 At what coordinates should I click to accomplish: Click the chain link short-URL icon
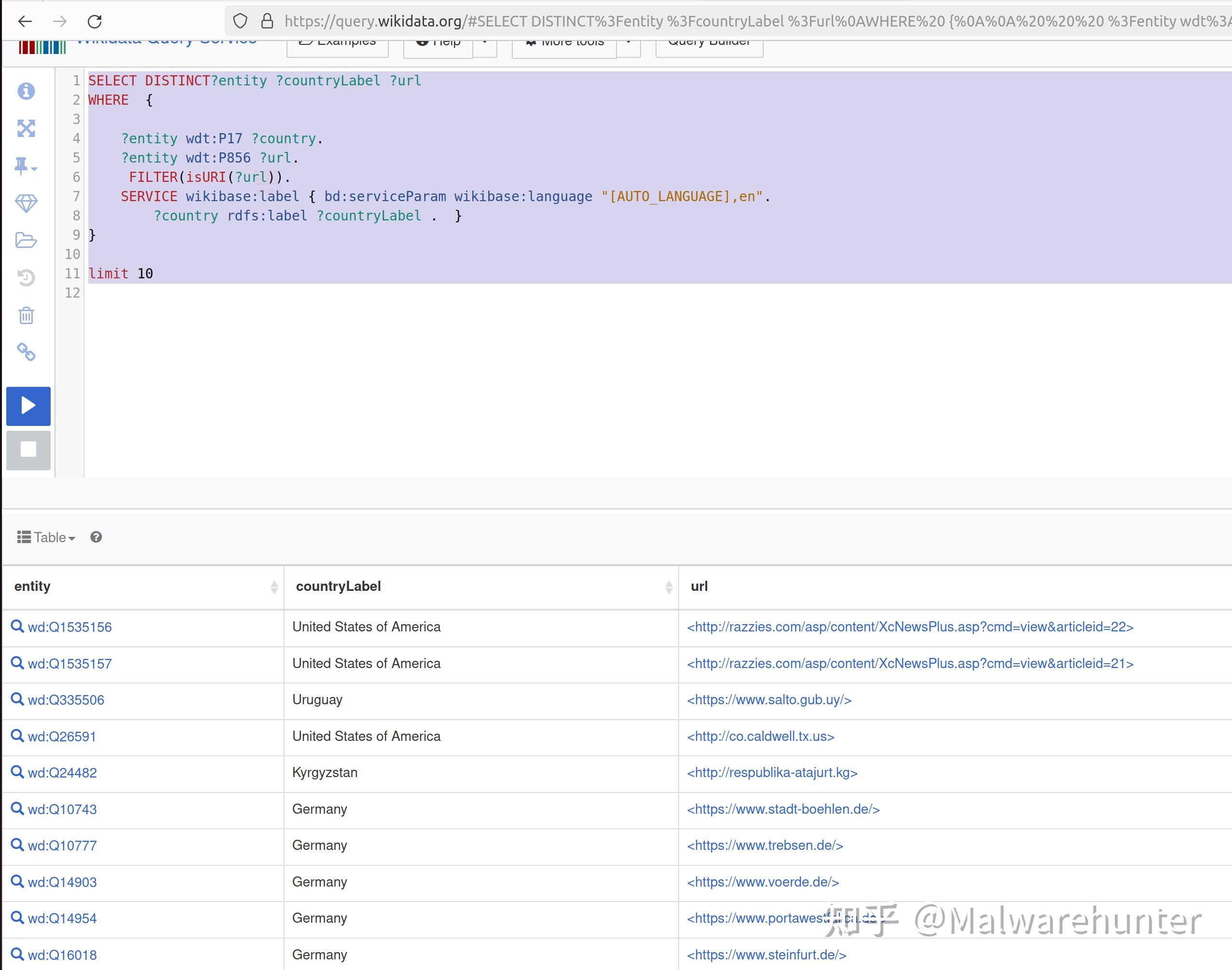(26, 352)
